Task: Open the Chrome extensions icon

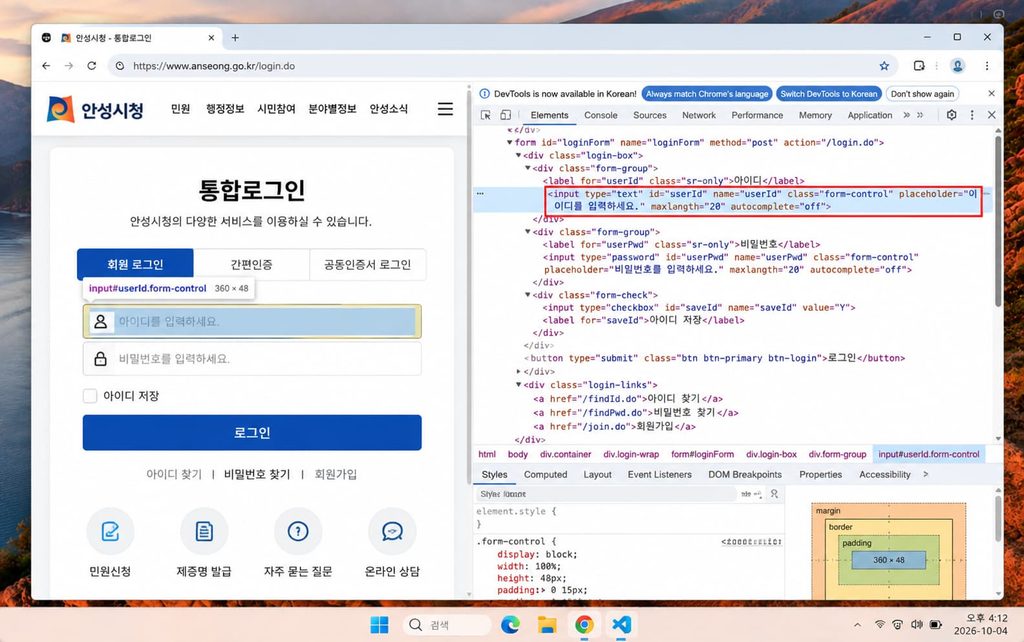Action: [919, 66]
